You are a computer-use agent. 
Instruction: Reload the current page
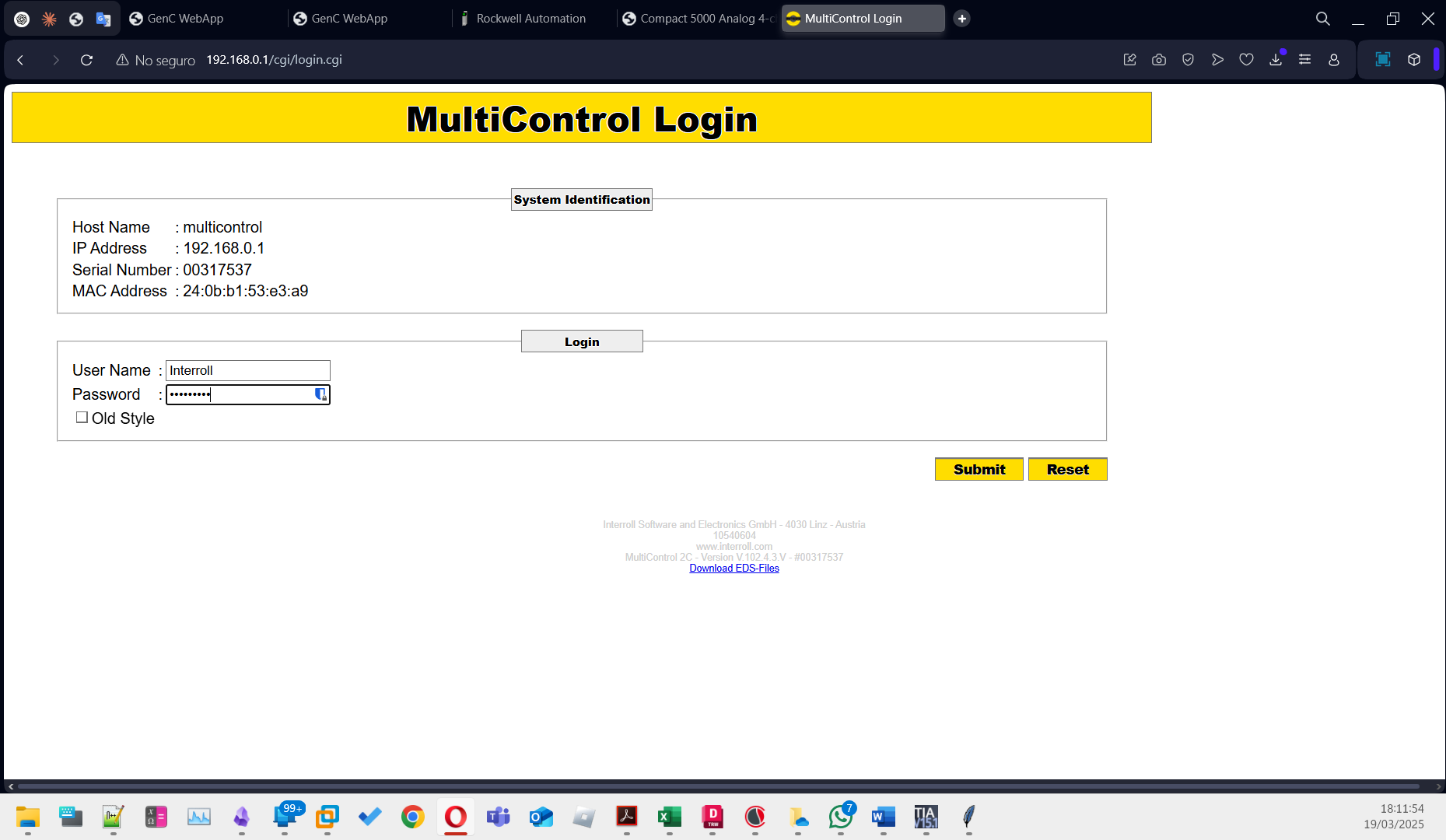86,60
